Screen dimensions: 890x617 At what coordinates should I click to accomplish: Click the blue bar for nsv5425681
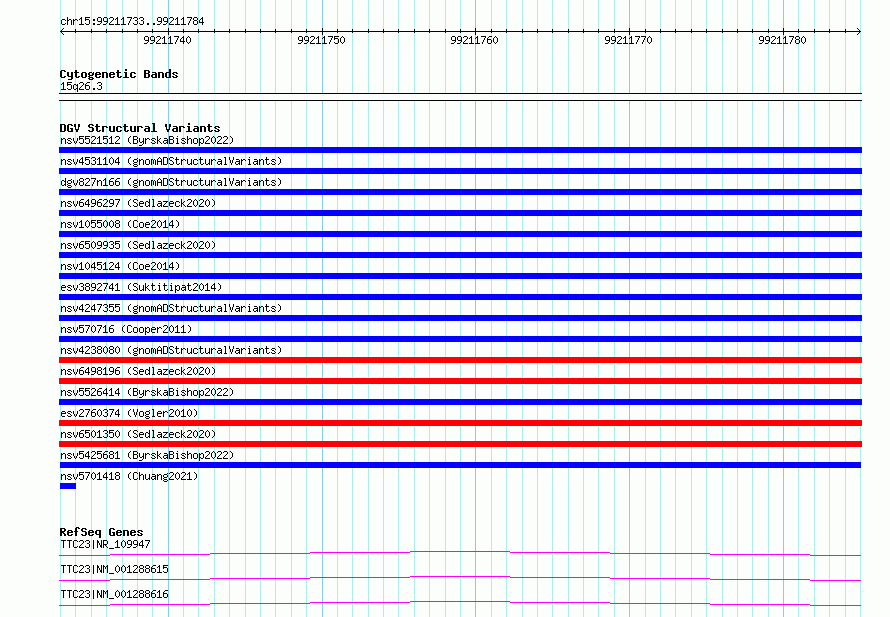tap(460, 465)
